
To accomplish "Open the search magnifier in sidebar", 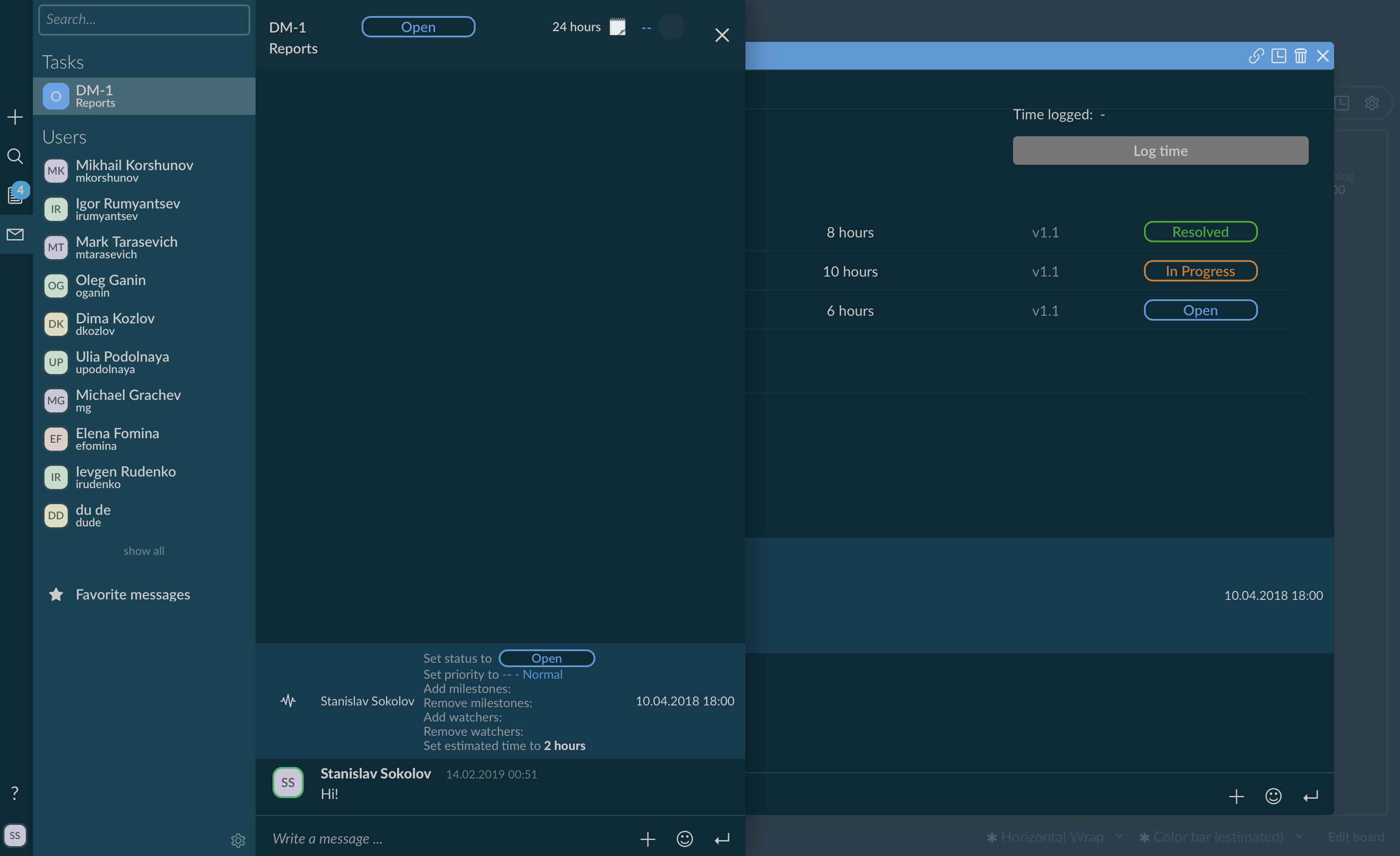I will point(15,156).
